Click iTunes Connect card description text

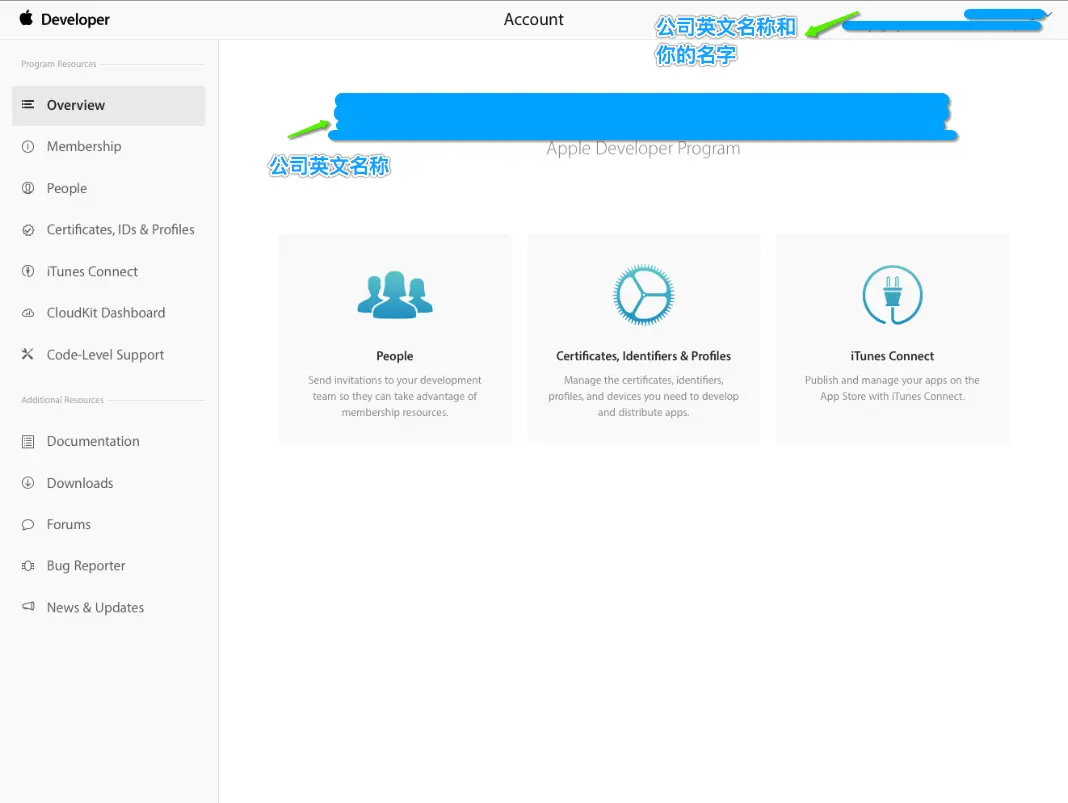pyautogui.click(x=892, y=388)
